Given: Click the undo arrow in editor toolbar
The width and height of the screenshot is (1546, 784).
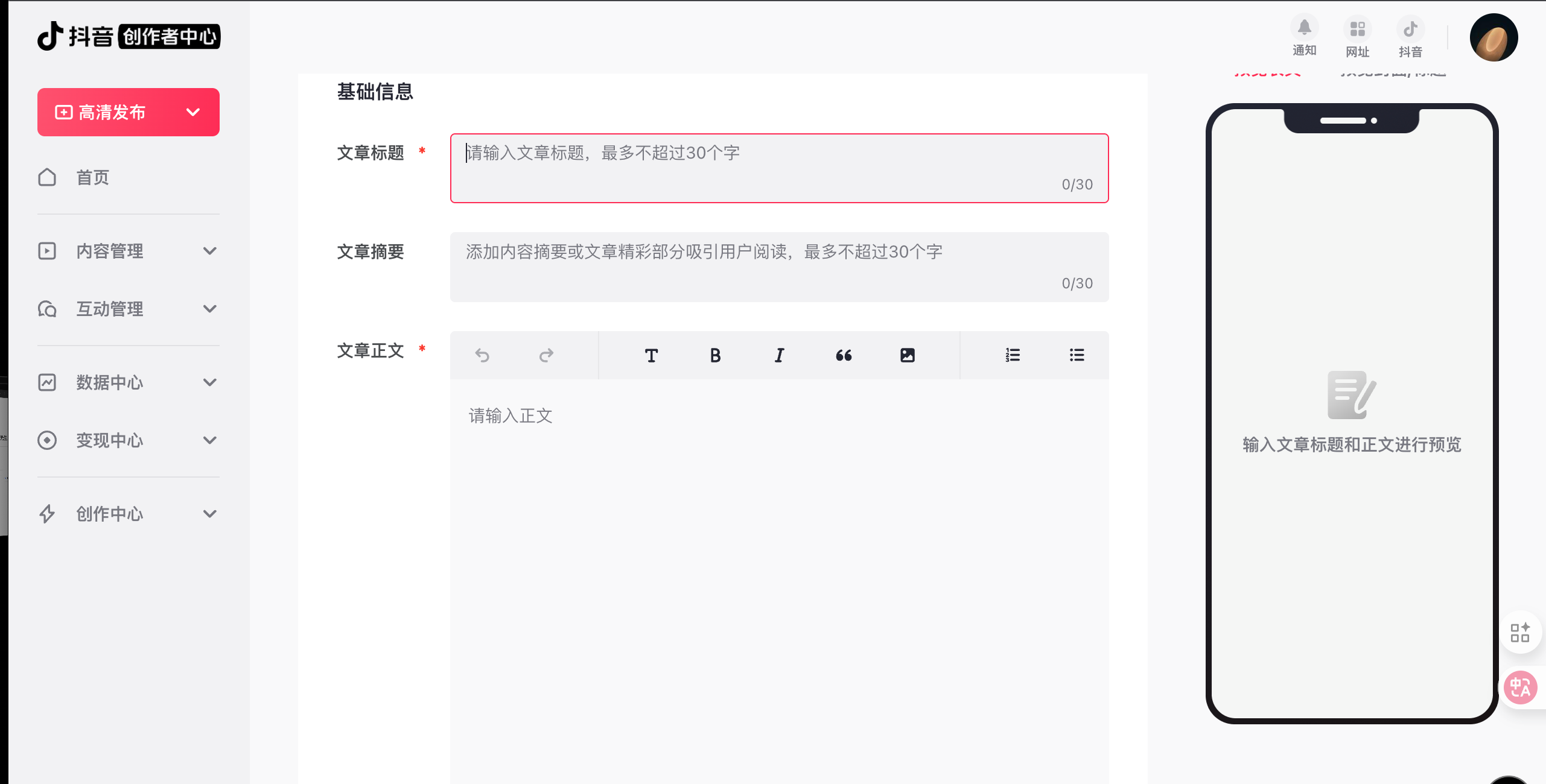Looking at the screenshot, I should click(x=482, y=355).
